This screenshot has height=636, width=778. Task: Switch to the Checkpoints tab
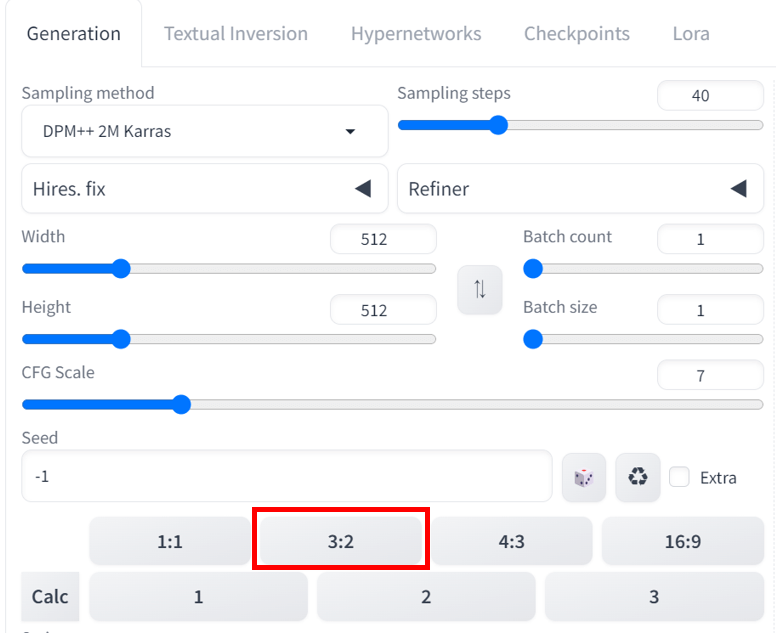click(x=577, y=34)
